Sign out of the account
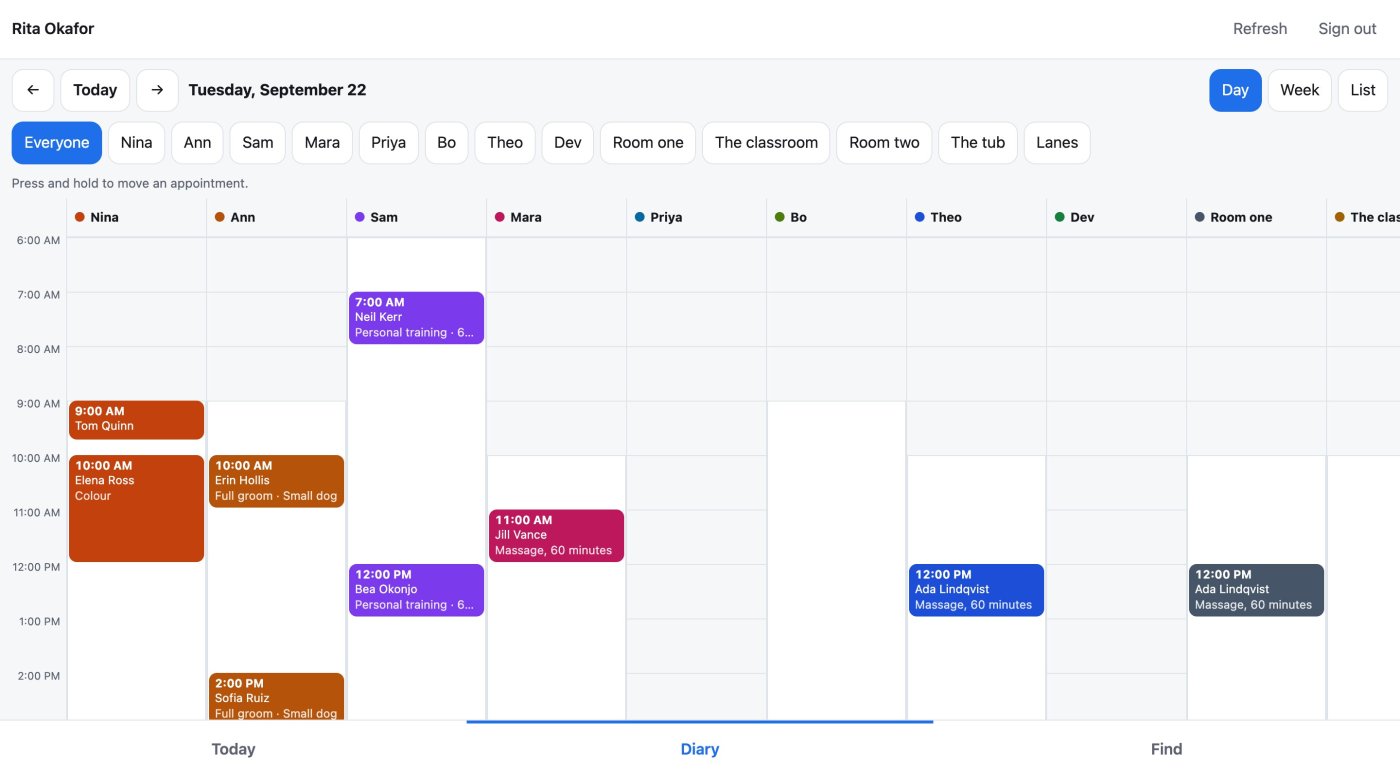The width and height of the screenshot is (1400, 775). pos(1347,29)
